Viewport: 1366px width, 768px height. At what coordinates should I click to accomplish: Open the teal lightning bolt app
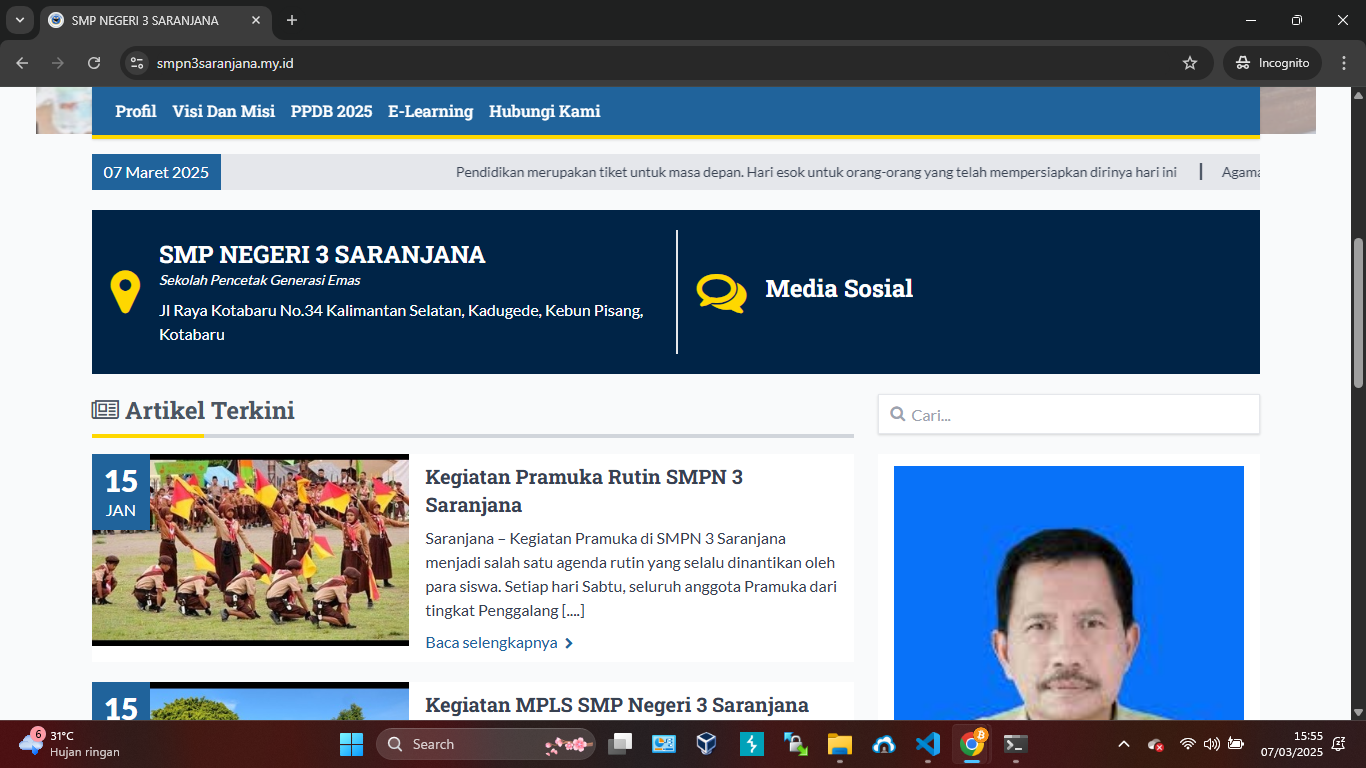coord(751,744)
